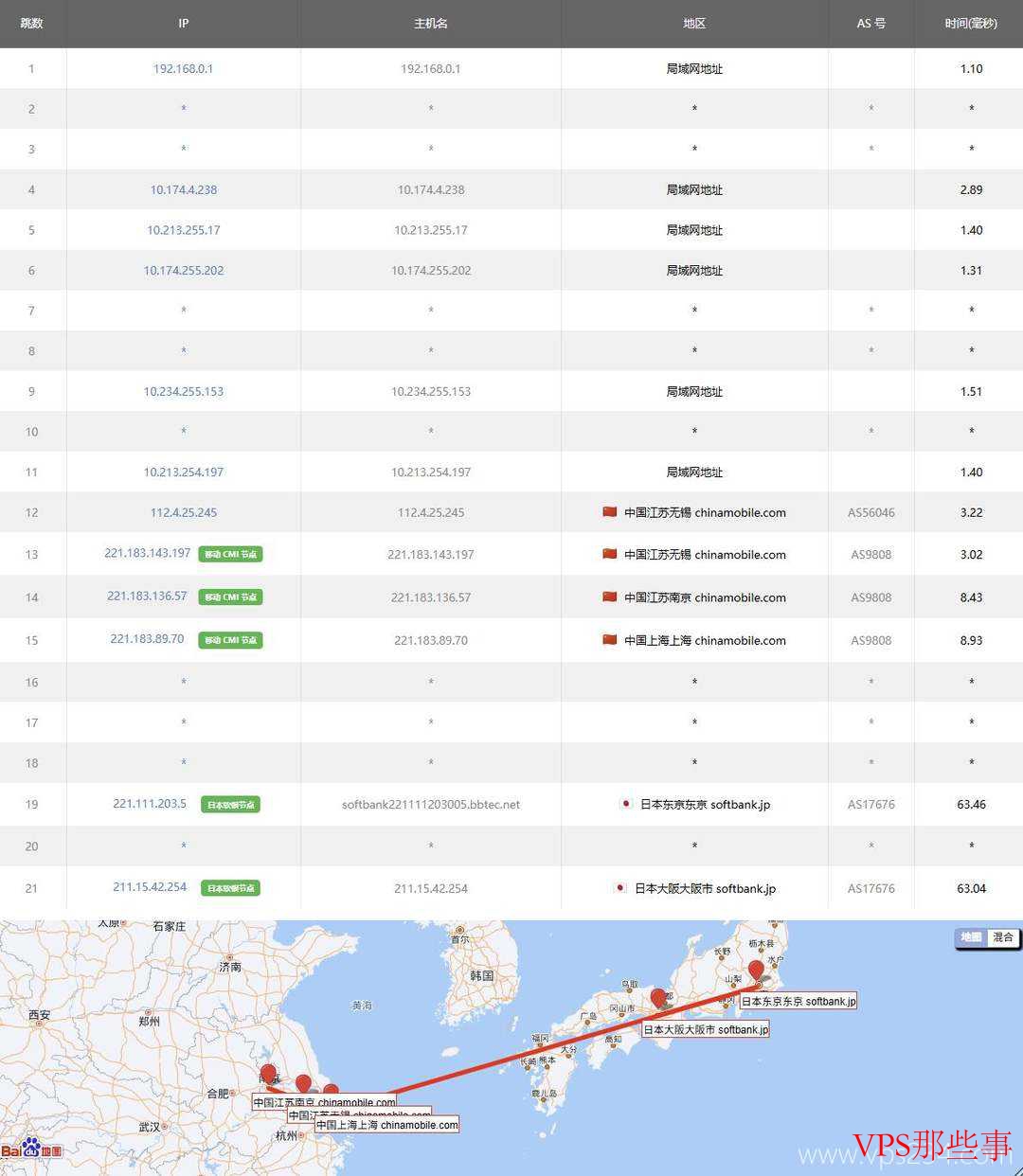The width and height of the screenshot is (1023, 1176).
Task: Click the 日本软银节点 badge beside 221.111.203.5
Action: [x=231, y=805]
